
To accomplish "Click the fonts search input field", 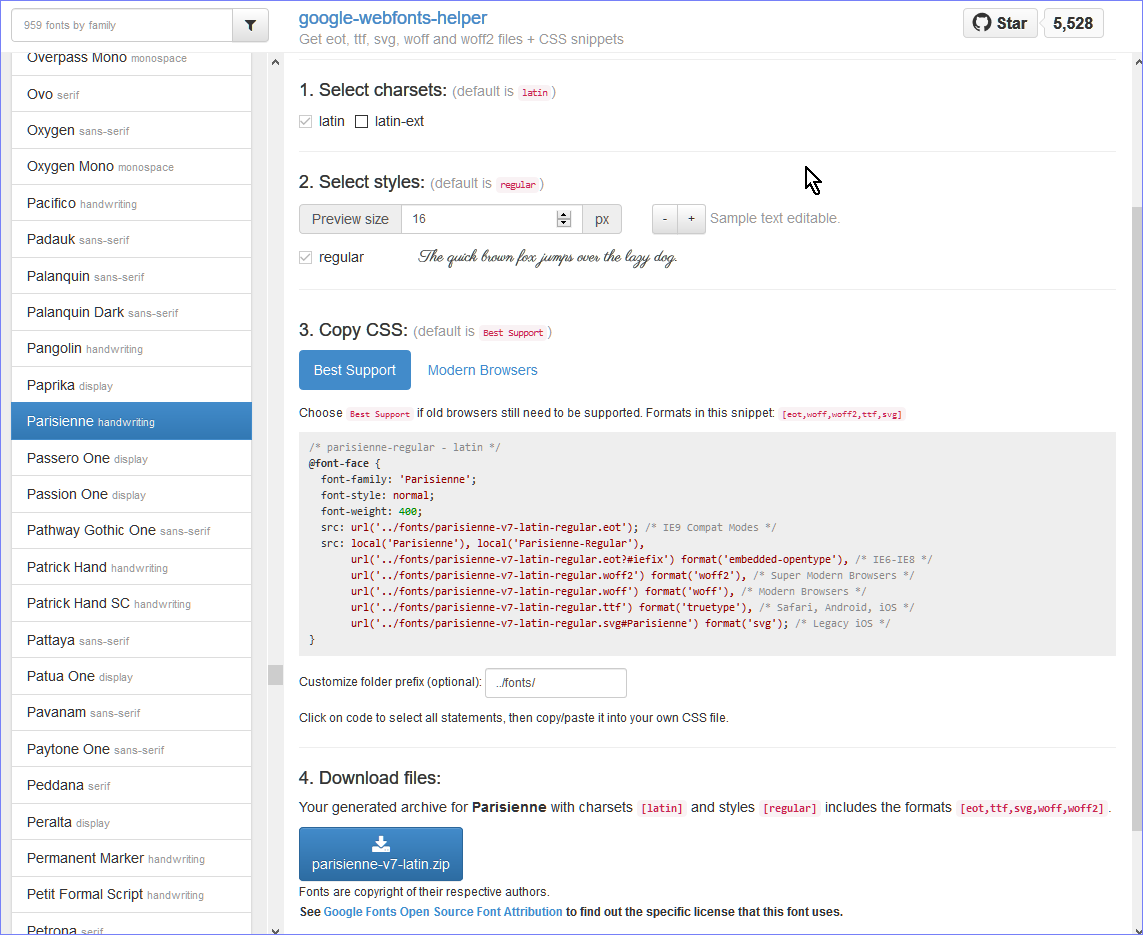I will [x=121, y=26].
